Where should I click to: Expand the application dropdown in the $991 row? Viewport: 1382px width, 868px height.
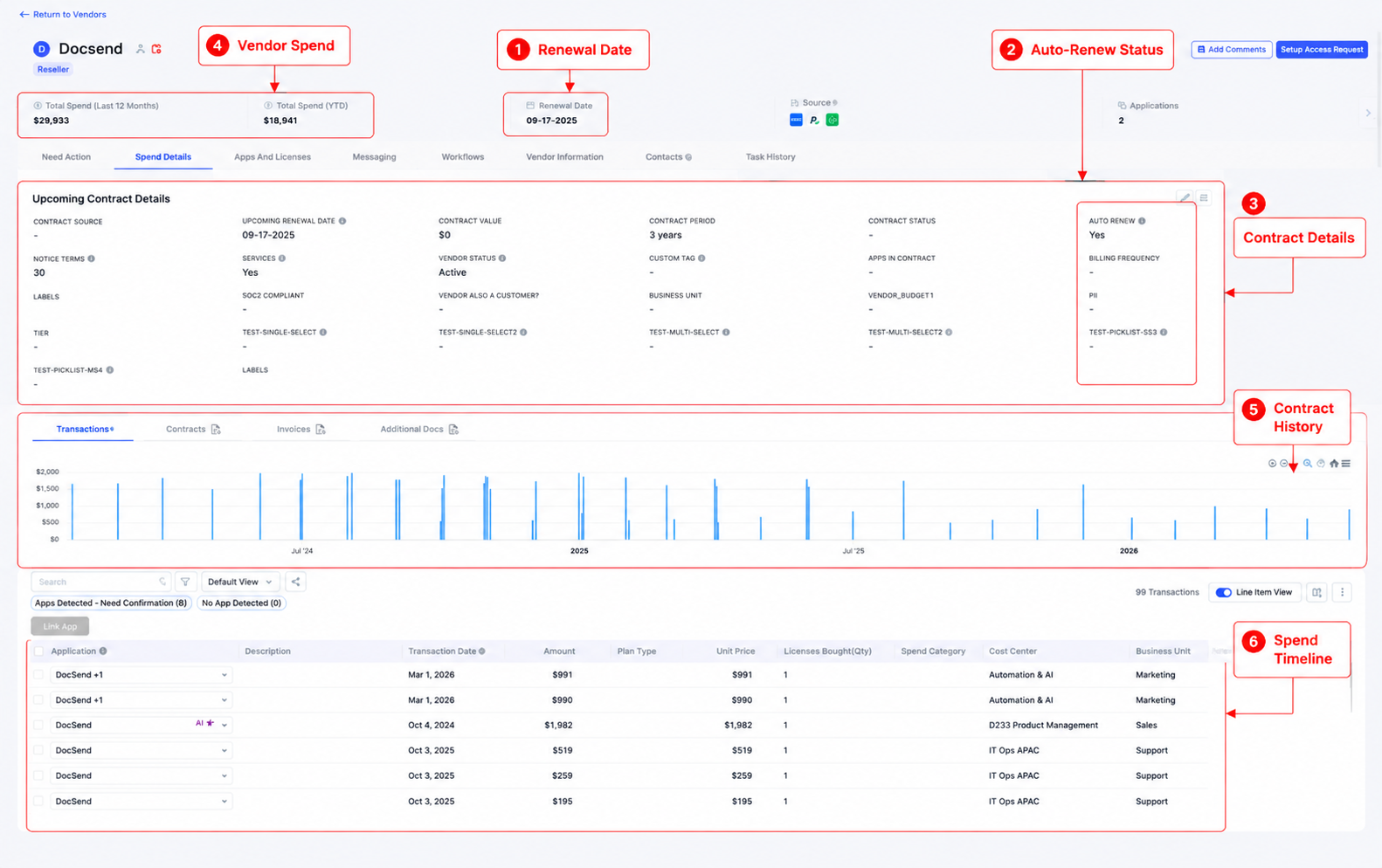click(x=225, y=675)
